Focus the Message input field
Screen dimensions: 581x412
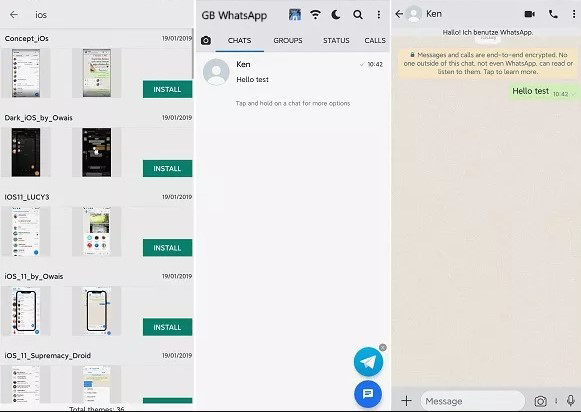click(473, 401)
